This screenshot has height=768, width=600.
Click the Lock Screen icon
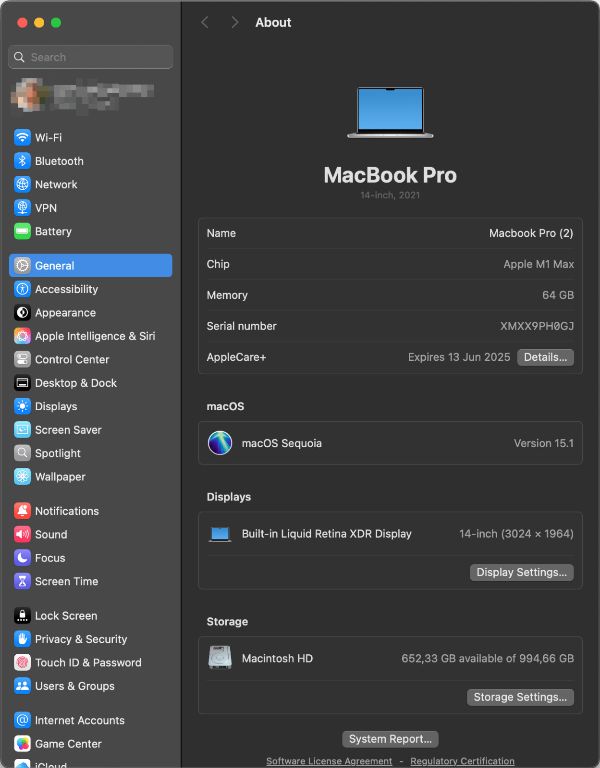tap(22, 616)
